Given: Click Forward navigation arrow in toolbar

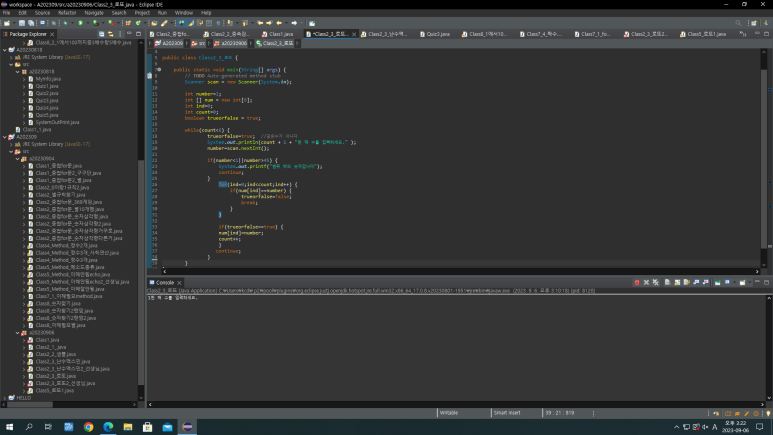Looking at the screenshot, I should [294, 23].
